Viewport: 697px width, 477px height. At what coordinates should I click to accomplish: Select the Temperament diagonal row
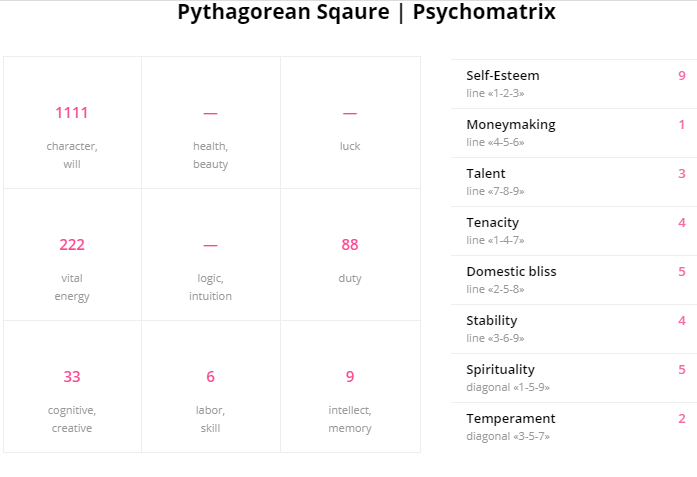(574, 427)
